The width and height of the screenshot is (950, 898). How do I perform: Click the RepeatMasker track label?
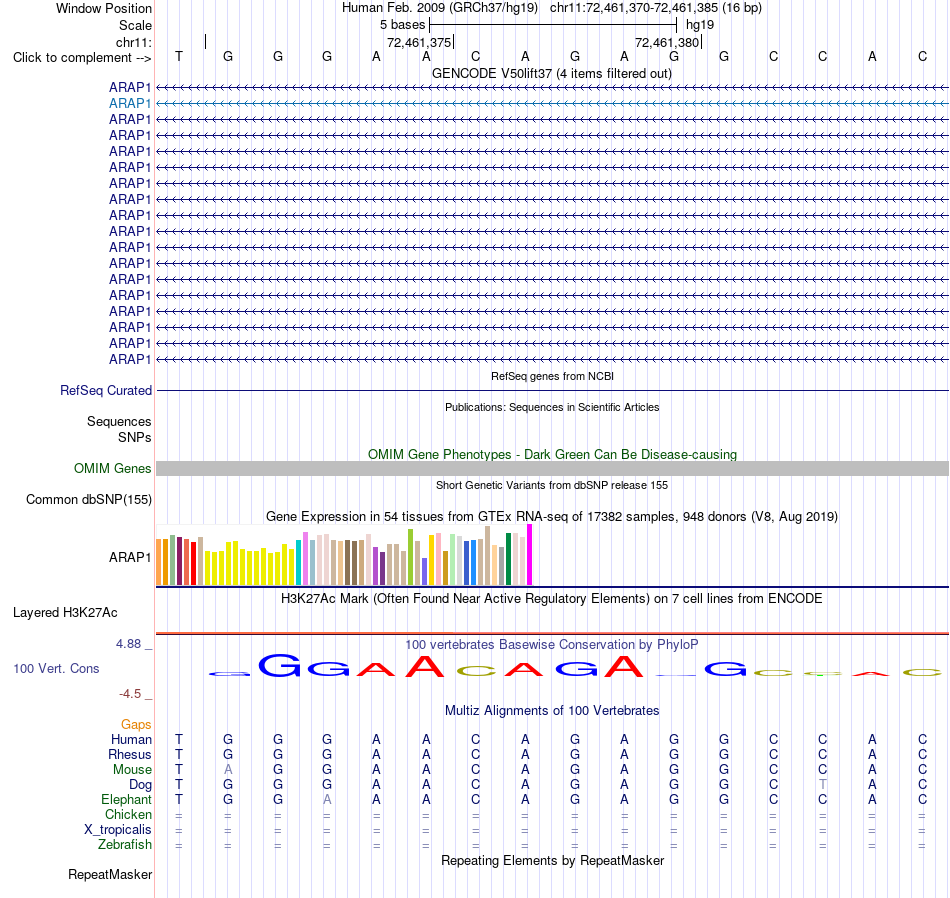tap(110, 875)
